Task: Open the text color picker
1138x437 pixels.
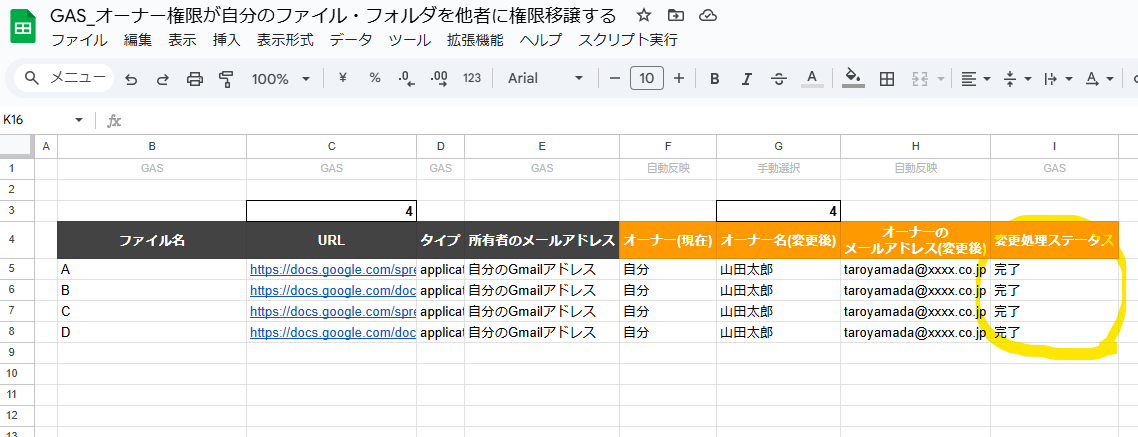Action: coord(812,78)
